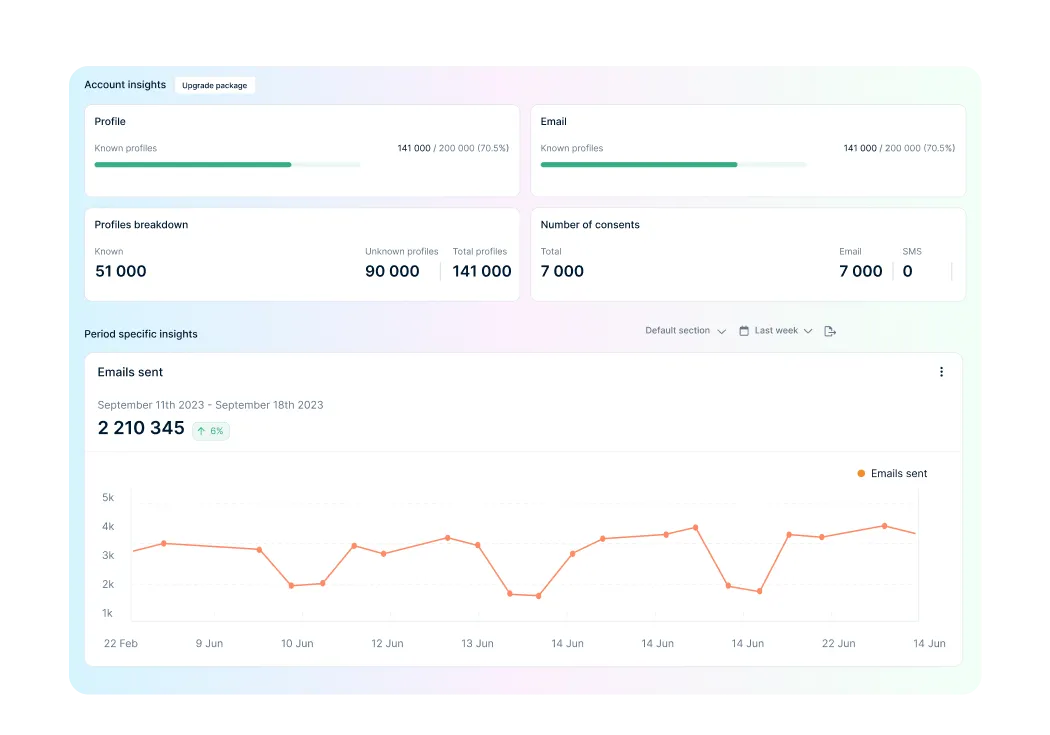The height and width of the screenshot is (735, 1050).
Task: Click the Upgrade package button
Action: pos(214,85)
